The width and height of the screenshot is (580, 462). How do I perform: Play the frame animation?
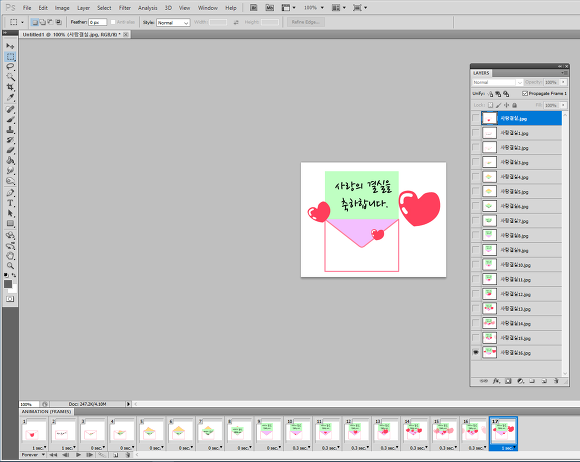[78, 455]
